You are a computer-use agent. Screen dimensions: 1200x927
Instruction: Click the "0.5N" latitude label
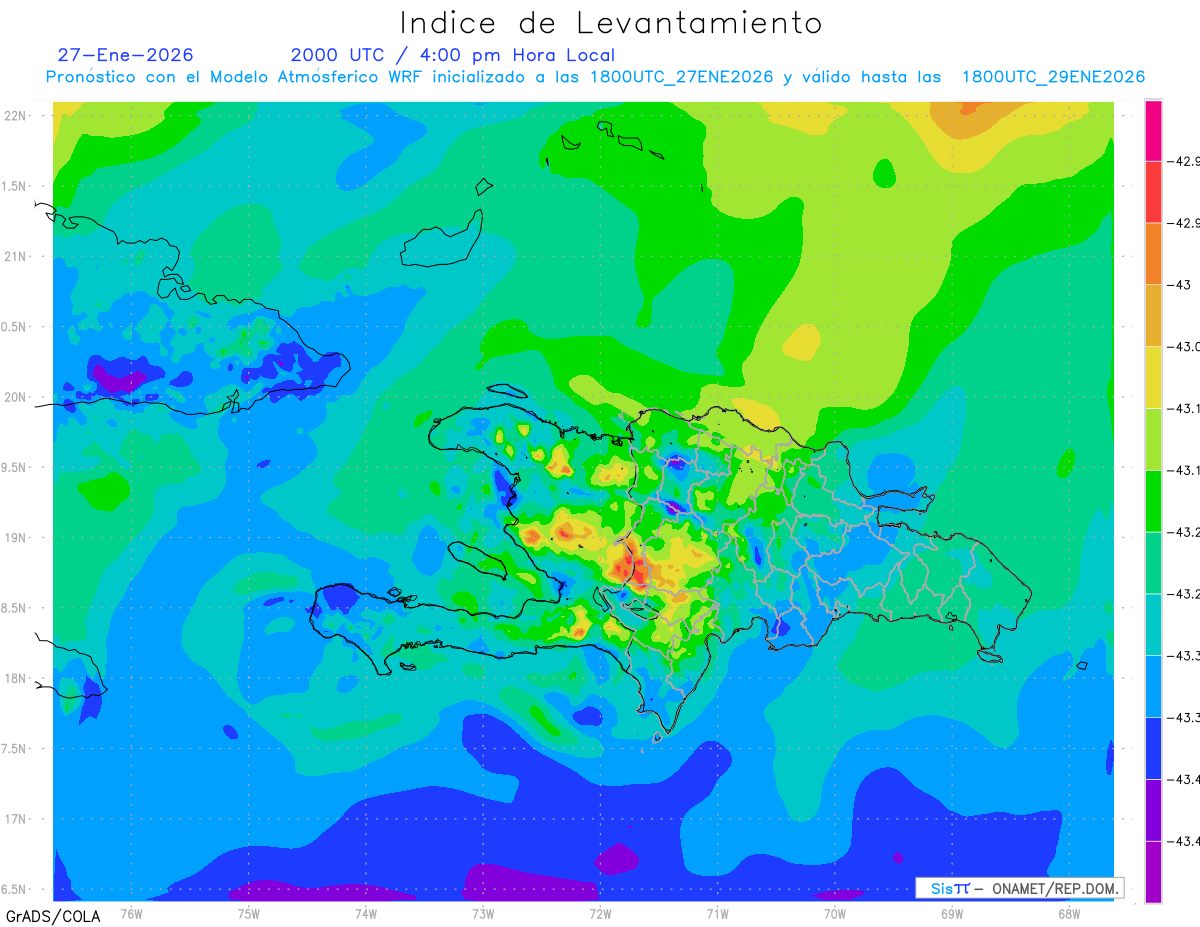point(15,327)
